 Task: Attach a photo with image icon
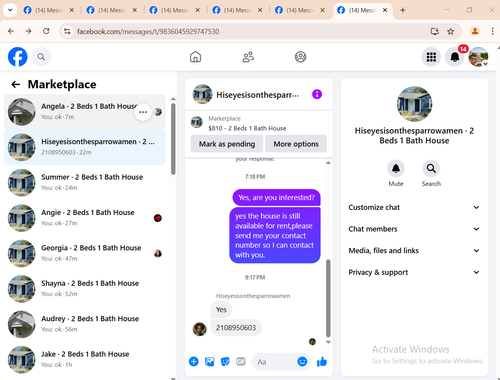point(210,361)
